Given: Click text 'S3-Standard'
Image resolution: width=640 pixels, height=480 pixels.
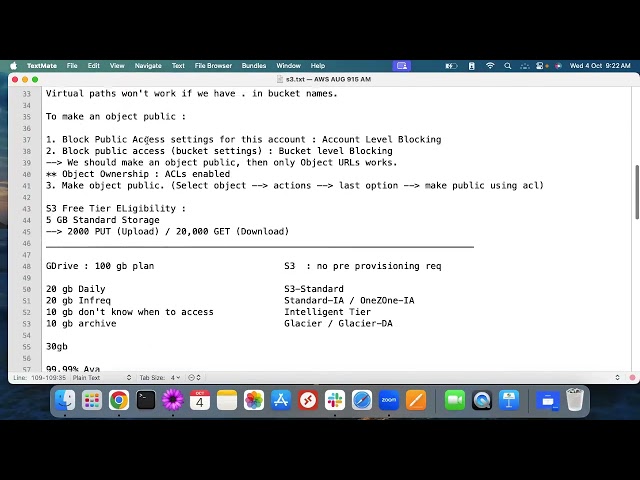Looking at the screenshot, I should pyautogui.click(x=314, y=289).
